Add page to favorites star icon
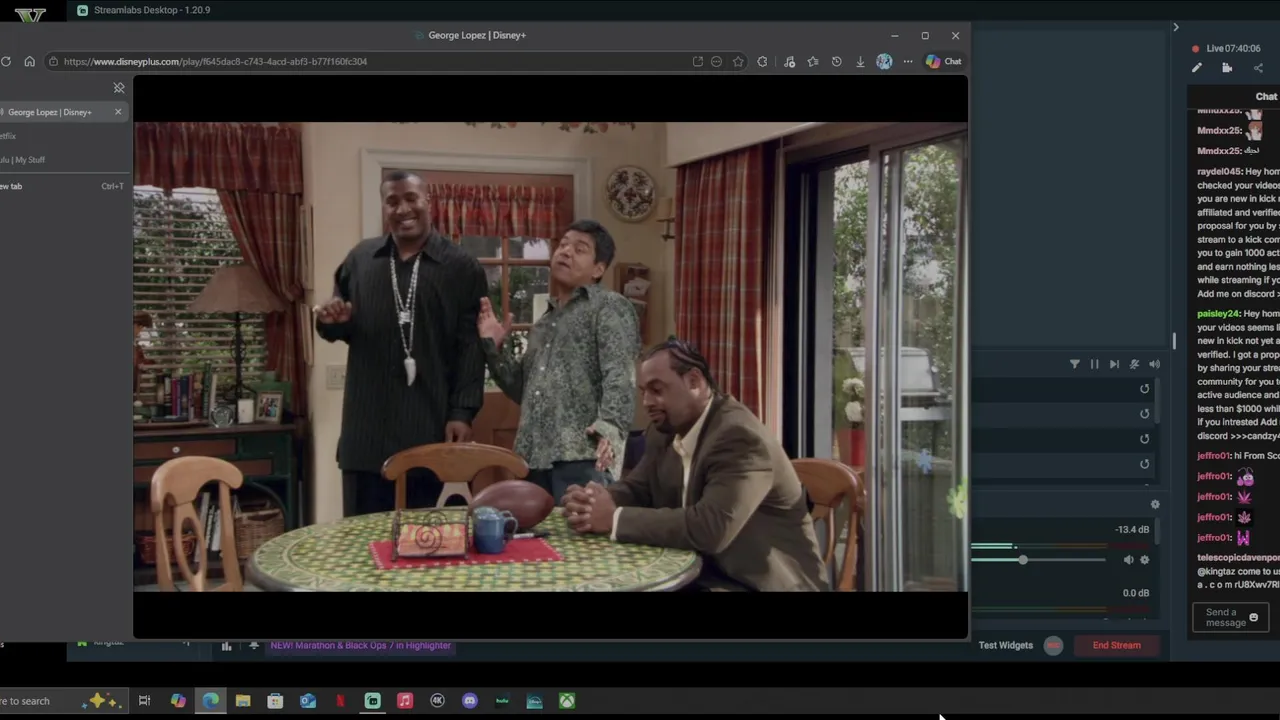The height and width of the screenshot is (720, 1280). [x=738, y=61]
